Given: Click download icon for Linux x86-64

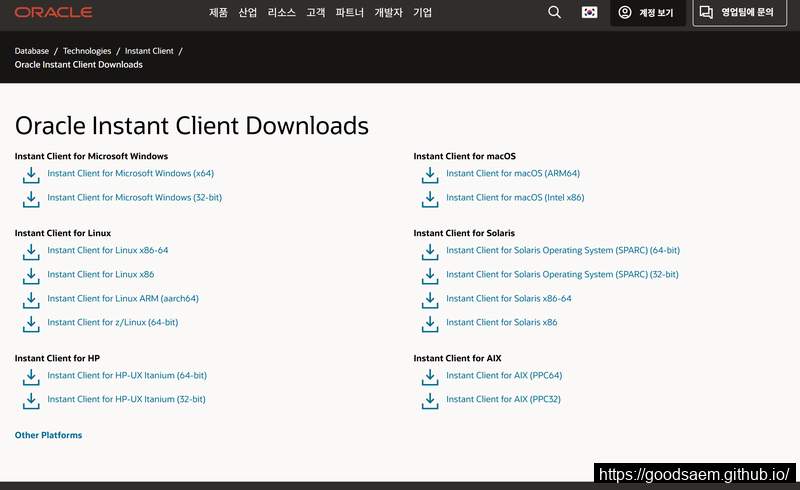Looking at the screenshot, I should coord(31,252).
